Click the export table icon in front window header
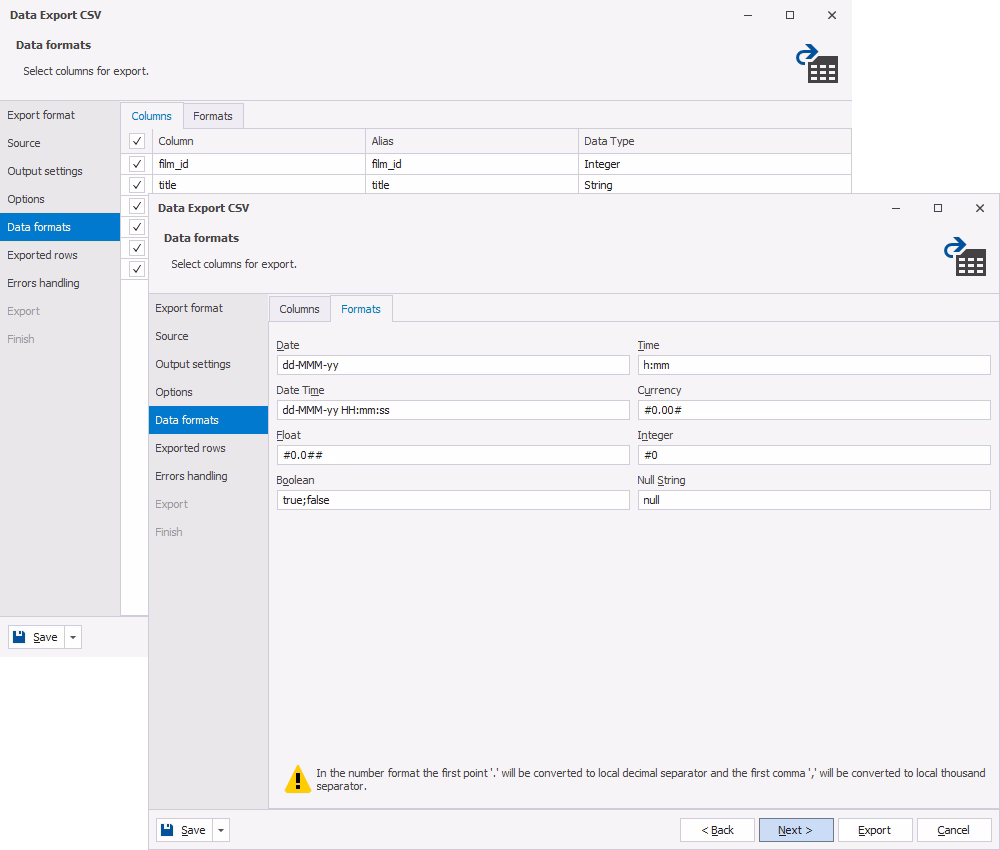The height and width of the screenshot is (850, 1000). 965,256
